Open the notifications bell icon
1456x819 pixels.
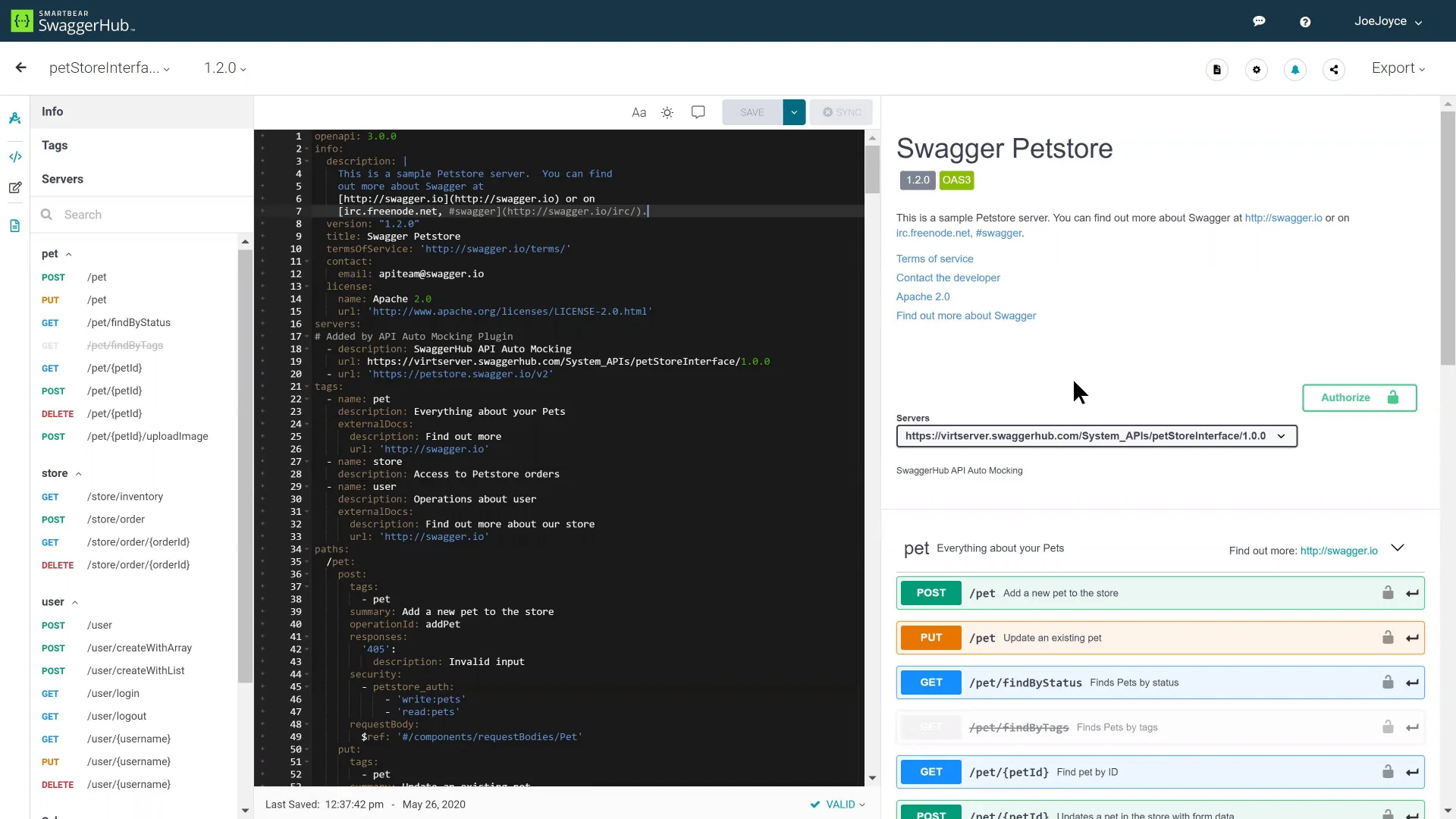[1295, 70]
